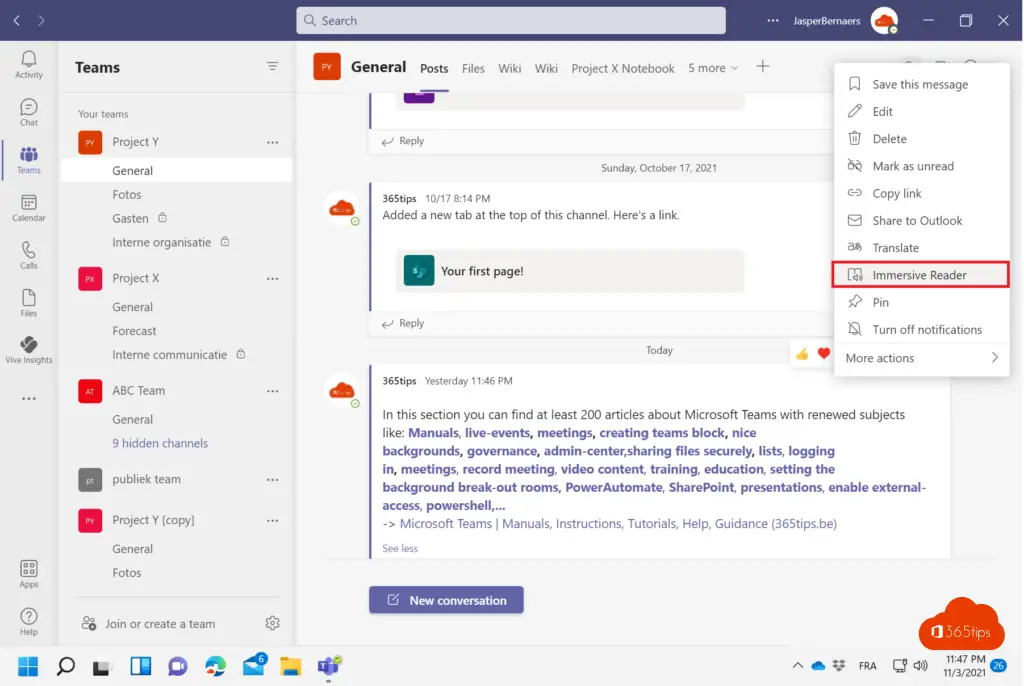Open Forecast channel under Project X

135,331
